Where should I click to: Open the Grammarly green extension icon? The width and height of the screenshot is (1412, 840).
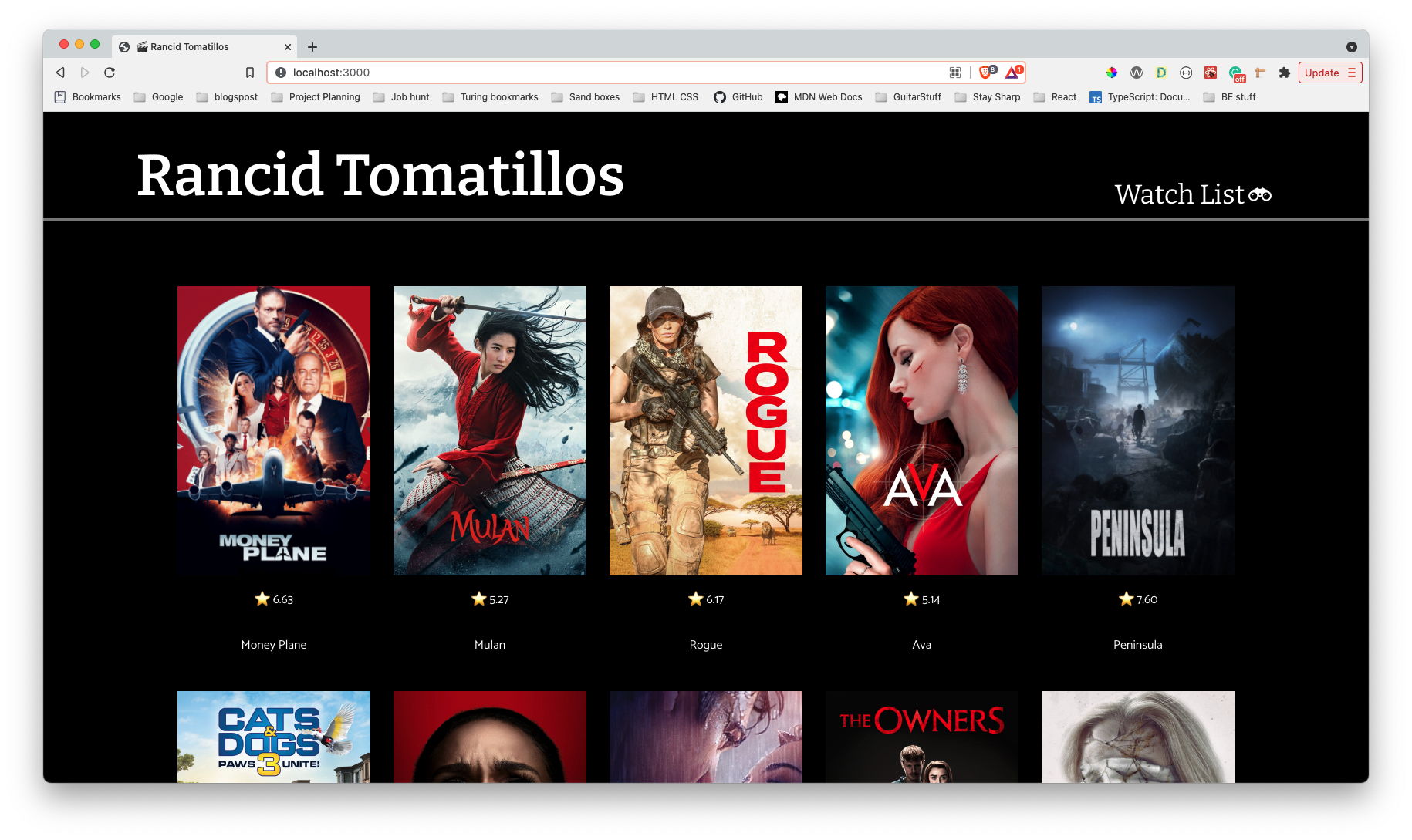[x=1235, y=71]
